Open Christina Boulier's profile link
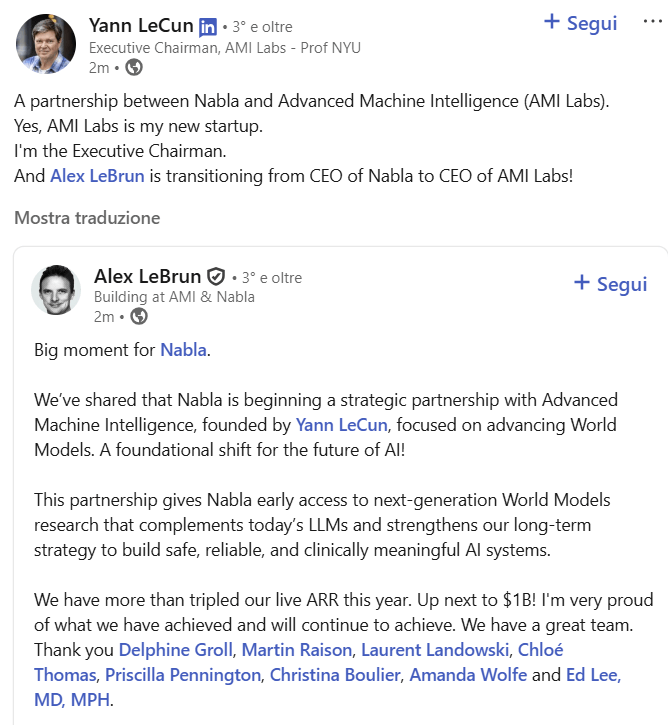The image size is (668, 725). click(x=335, y=675)
